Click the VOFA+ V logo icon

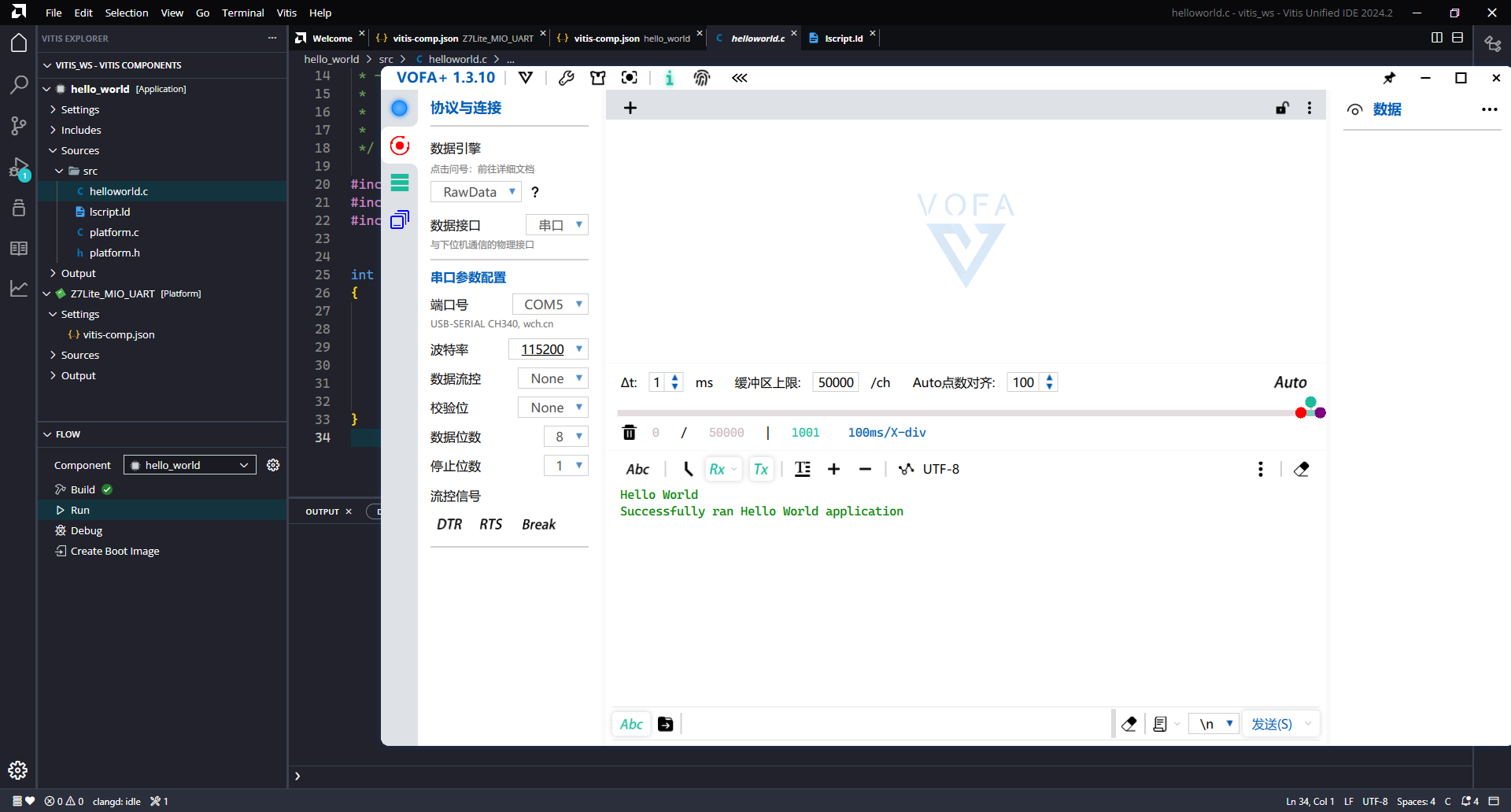tap(526, 77)
